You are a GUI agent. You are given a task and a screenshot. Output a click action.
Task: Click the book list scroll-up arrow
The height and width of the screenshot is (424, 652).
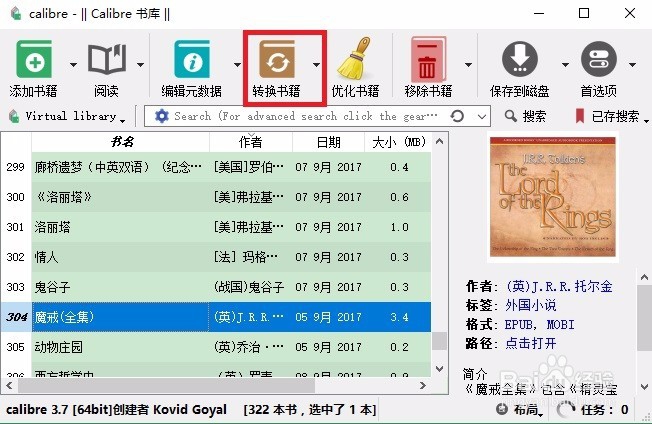click(x=440, y=141)
